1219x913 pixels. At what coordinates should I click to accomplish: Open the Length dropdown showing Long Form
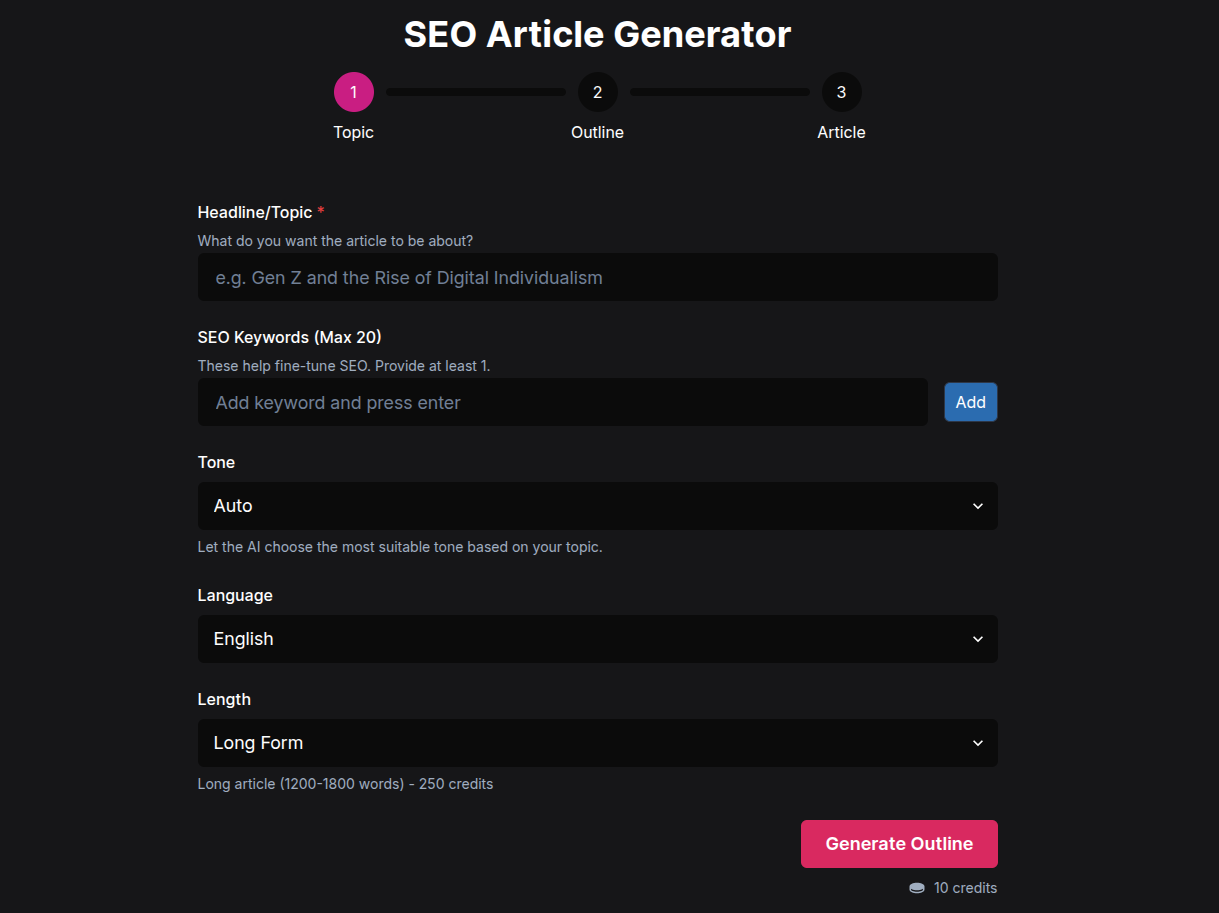pyautogui.click(x=597, y=743)
